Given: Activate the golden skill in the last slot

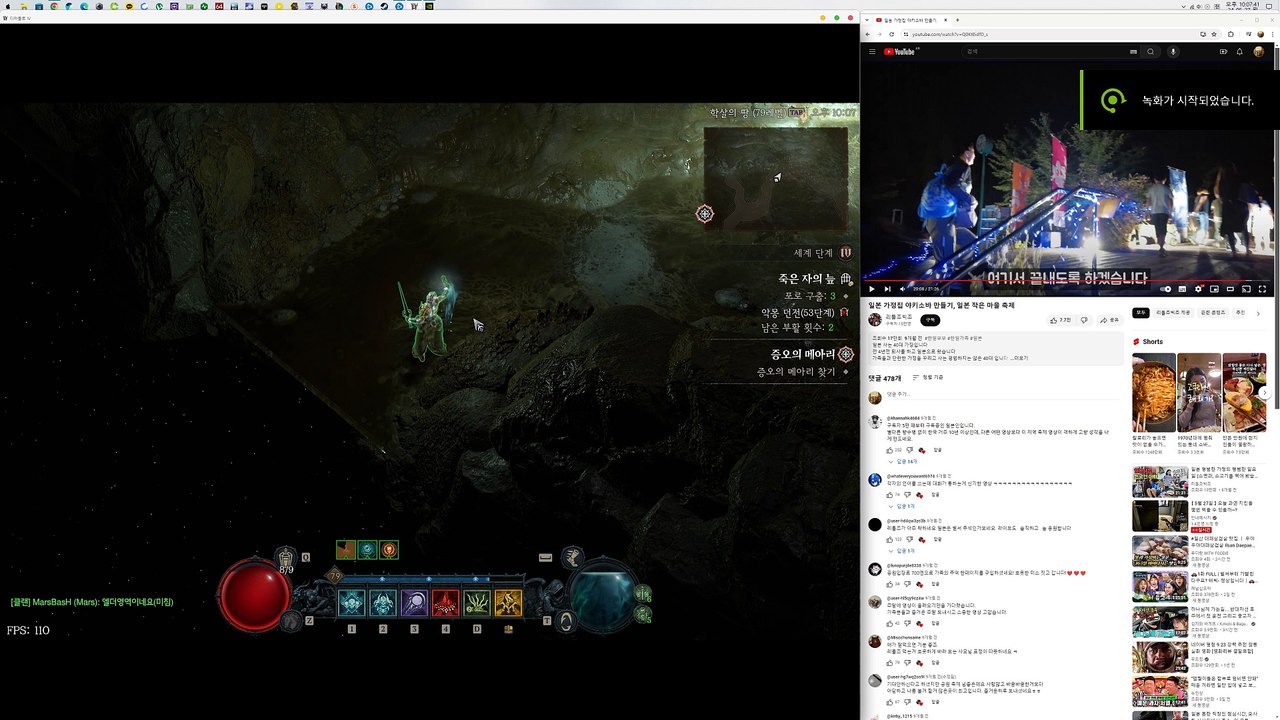Looking at the screenshot, I should 508,603.
